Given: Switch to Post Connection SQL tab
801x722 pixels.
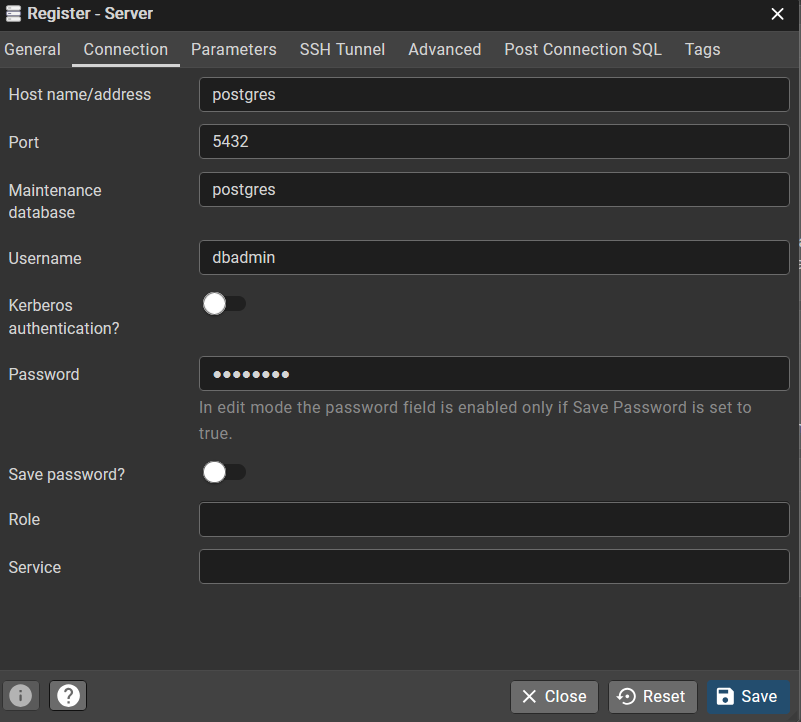Looking at the screenshot, I should coord(583,50).
